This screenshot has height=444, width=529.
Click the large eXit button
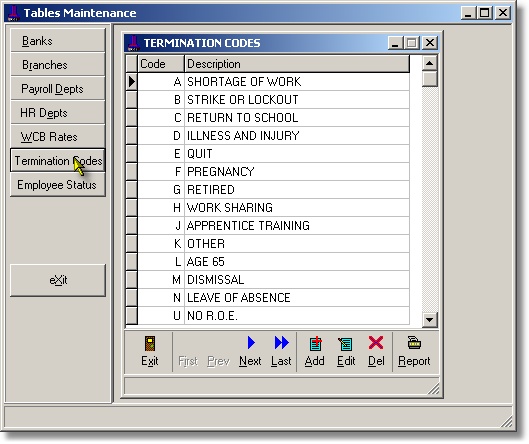tap(58, 280)
